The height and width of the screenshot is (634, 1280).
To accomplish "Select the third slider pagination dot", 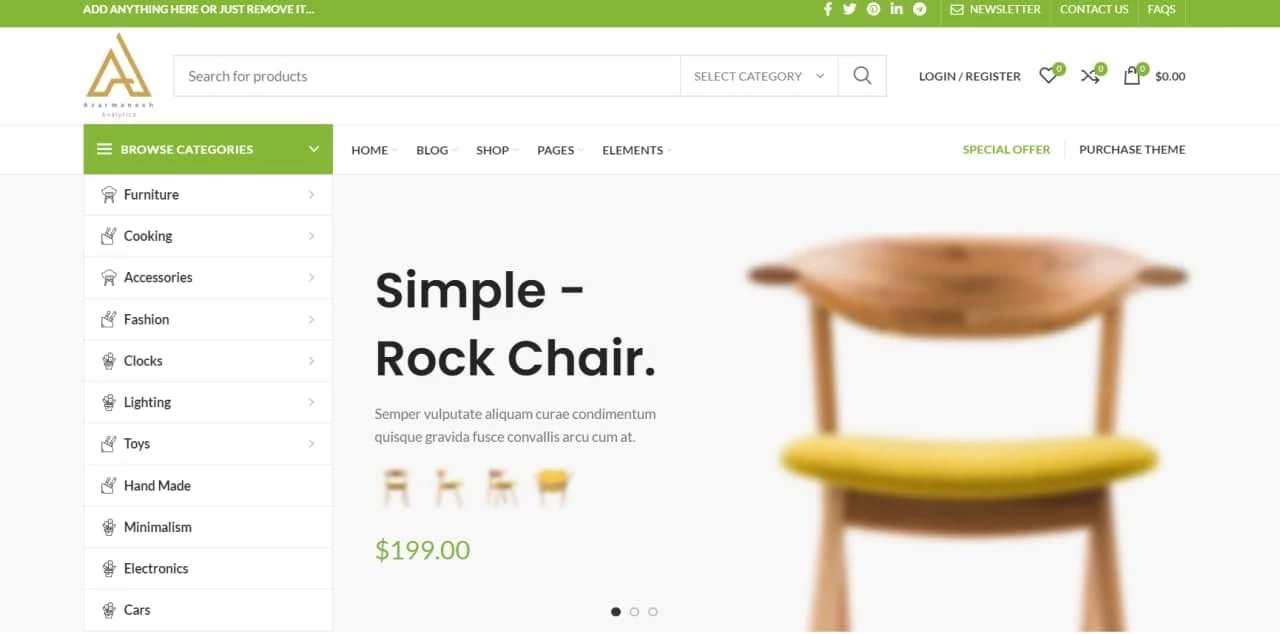I will [653, 612].
